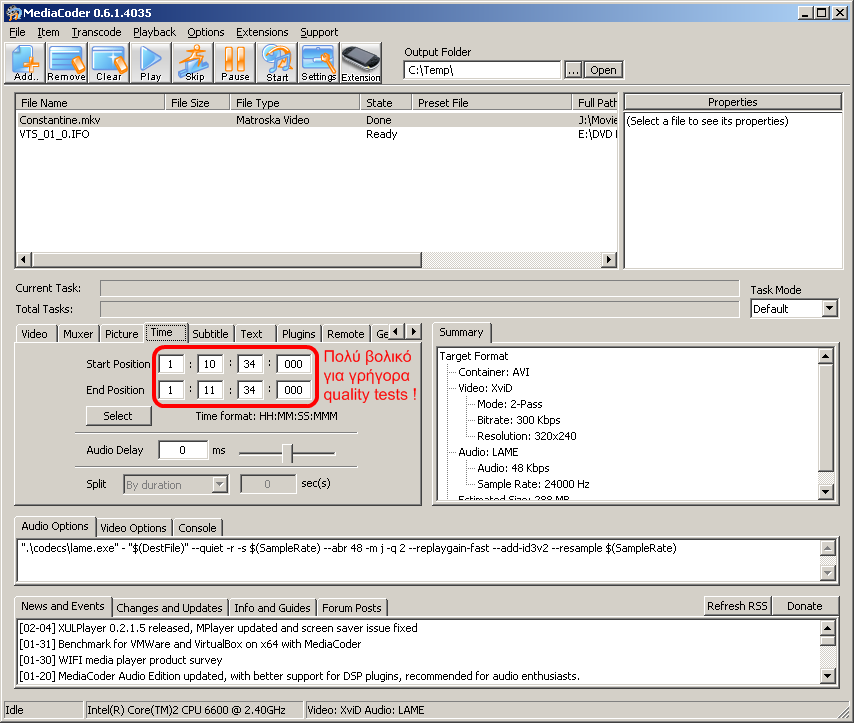The height and width of the screenshot is (723, 854).
Task: Switch to the Video Options tab
Action: click(x=133, y=528)
